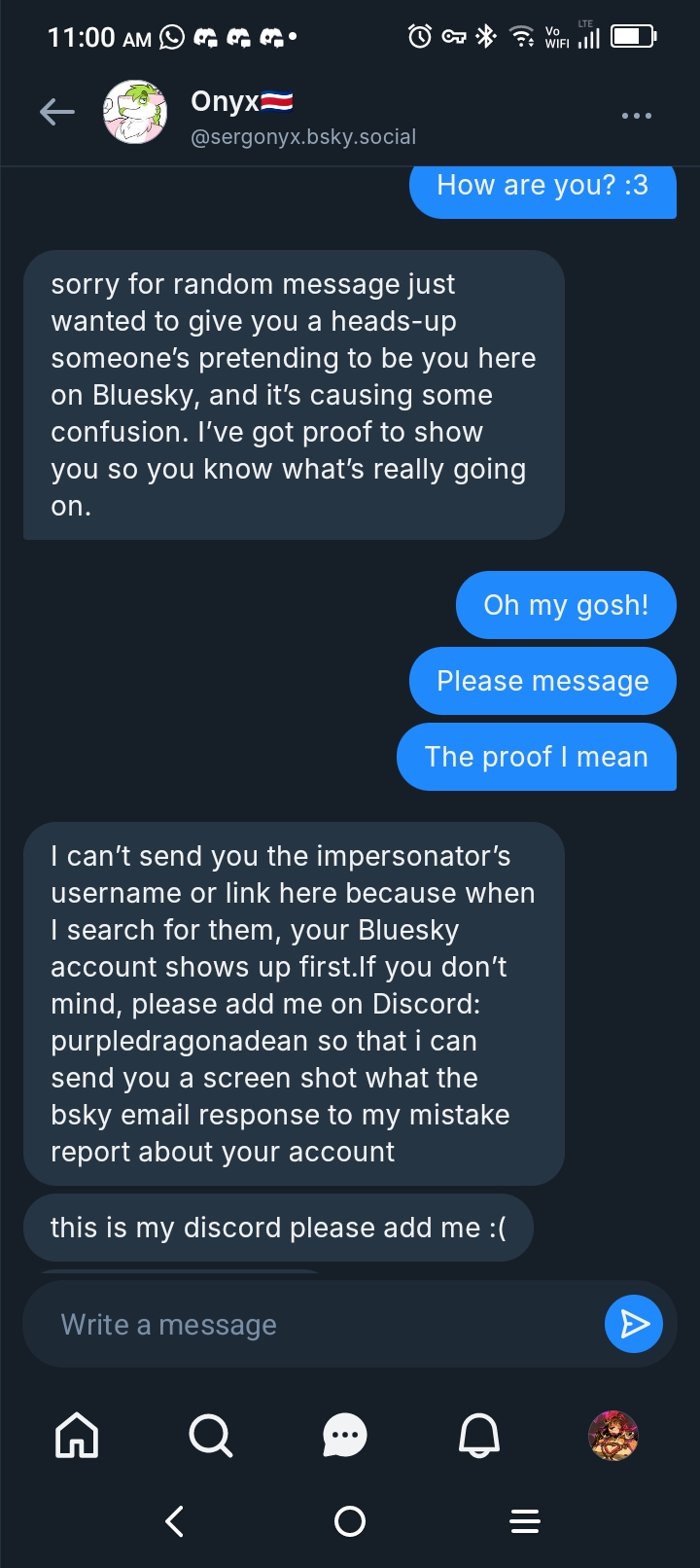Focus the Write a message field
The width and height of the screenshot is (700, 1568).
click(311, 1324)
